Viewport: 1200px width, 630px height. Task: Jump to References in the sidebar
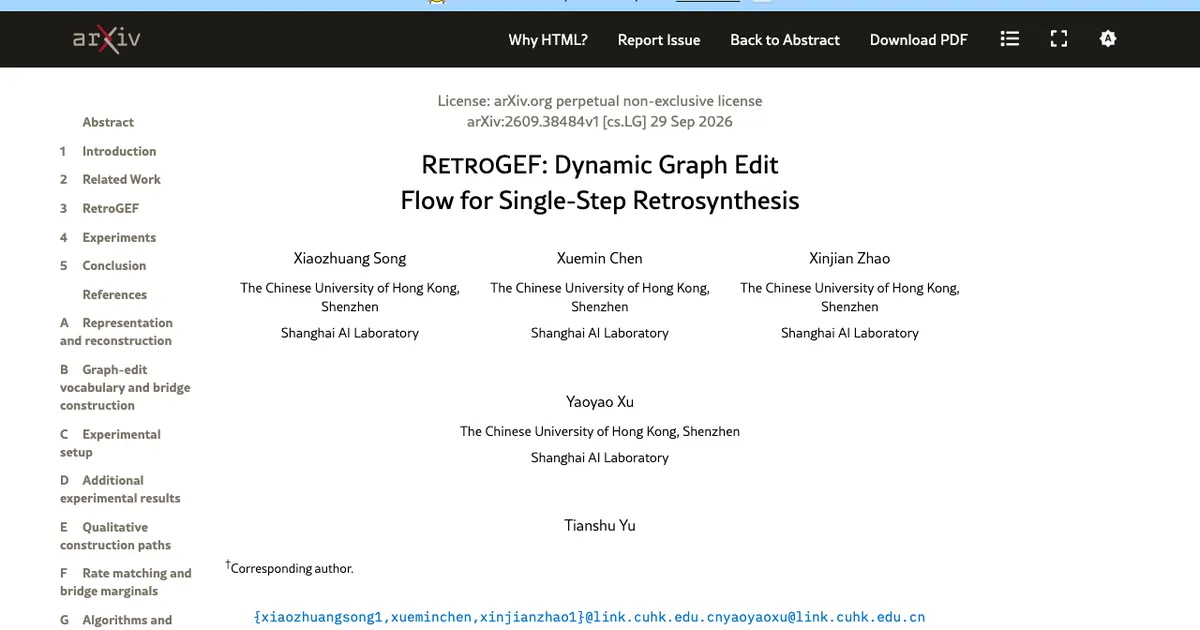pos(114,294)
